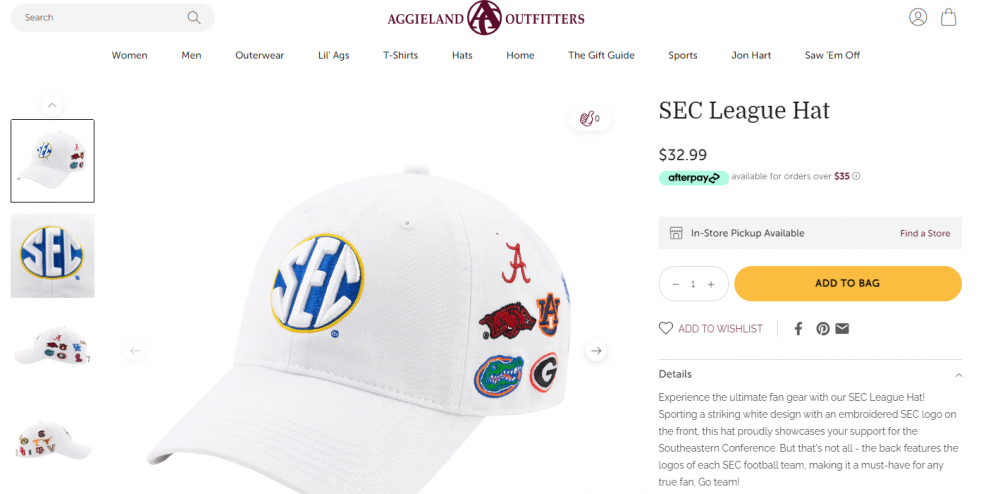Image resolution: width=1000 pixels, height=494 pixels.
Task: Collapse the Details section
Action: 958,375
